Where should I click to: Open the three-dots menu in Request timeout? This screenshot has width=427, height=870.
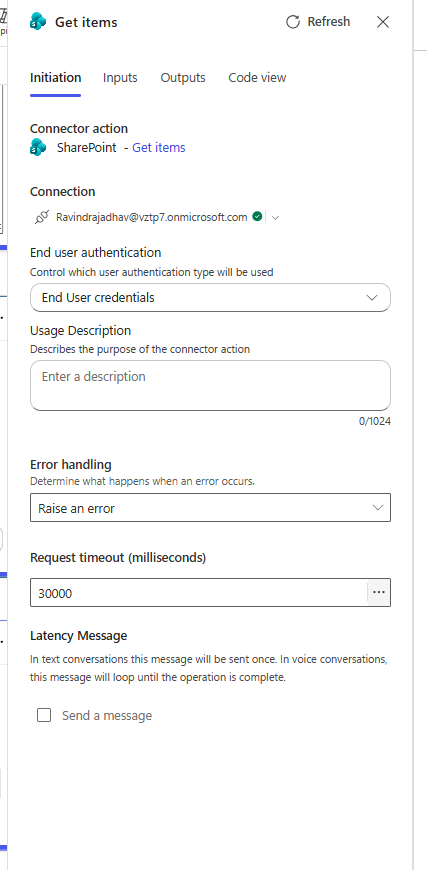coord(379,593)
